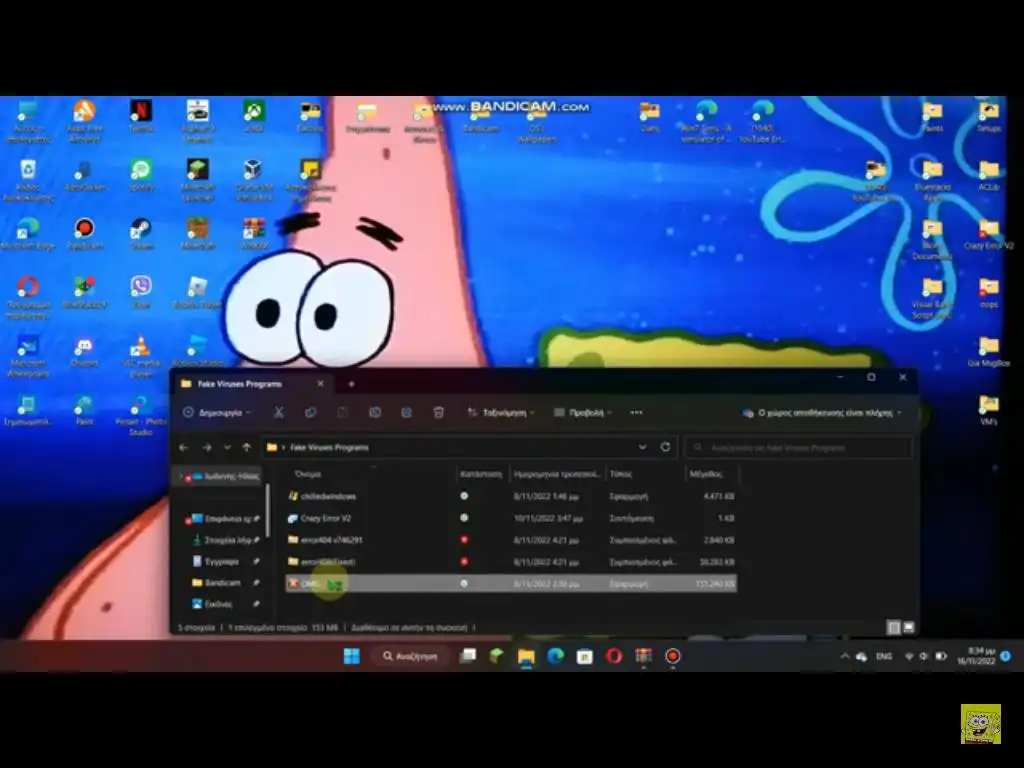The image size is (1024, 768).
Task: Go back with the Explorer back arrow
Action: pos(184,447)
